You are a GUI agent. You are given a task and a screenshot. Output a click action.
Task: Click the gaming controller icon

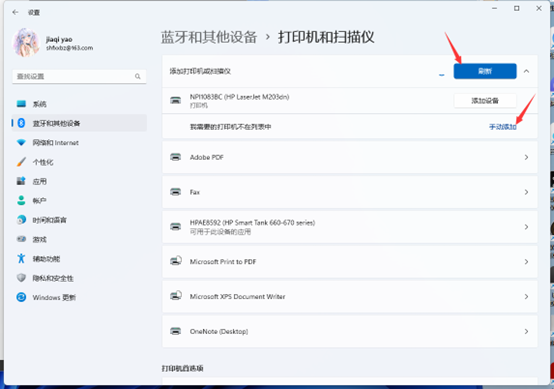pyautogui.click(x=21, y=239)
